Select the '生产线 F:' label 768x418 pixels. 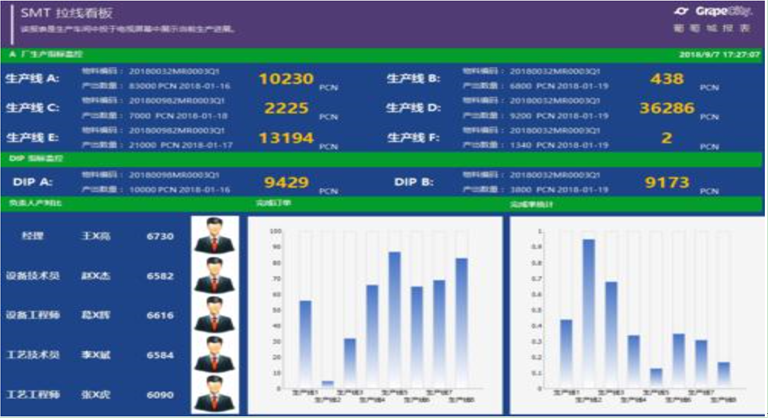point(413,138)
